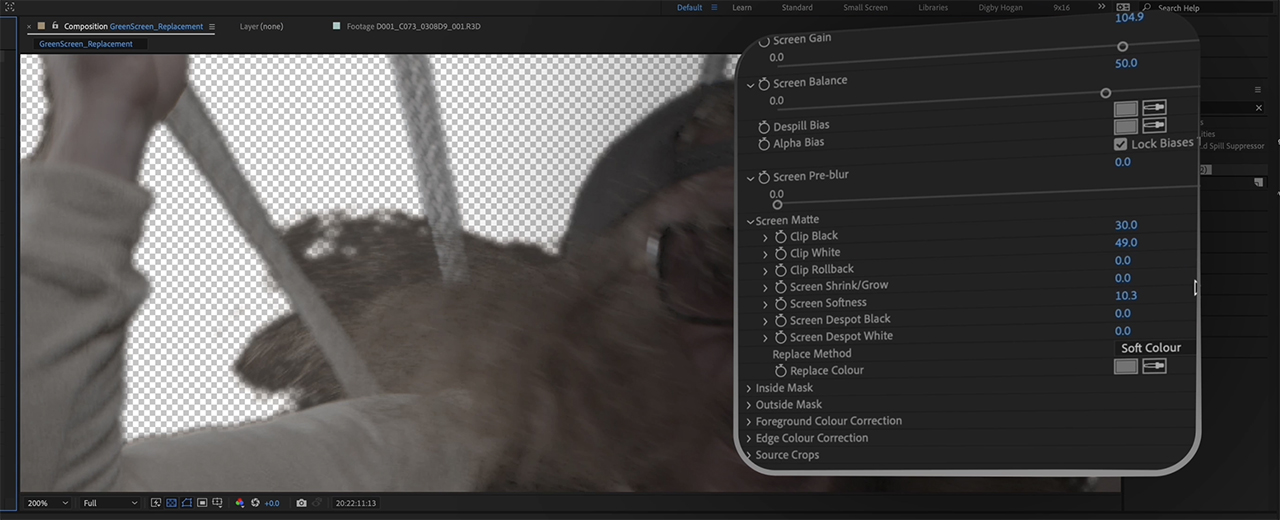Collapse the Screen Matte group
The width and height of the screenshot is (1280, 520).
click(750, 221)
